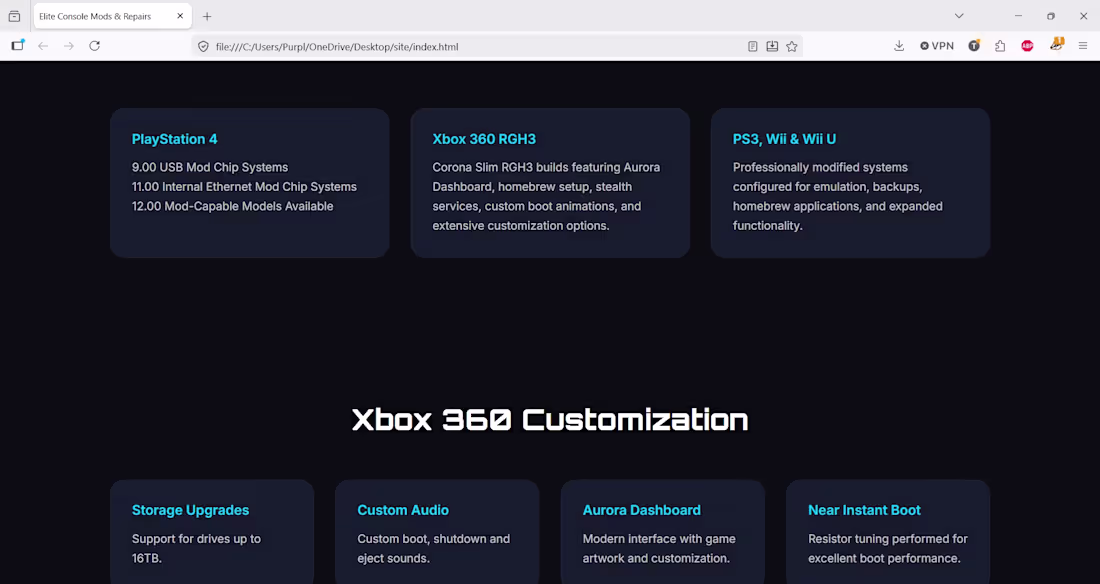Viewport: 1100px width, 584px height.
Task: Restore down the browser window
Action: coord(1050,15)
